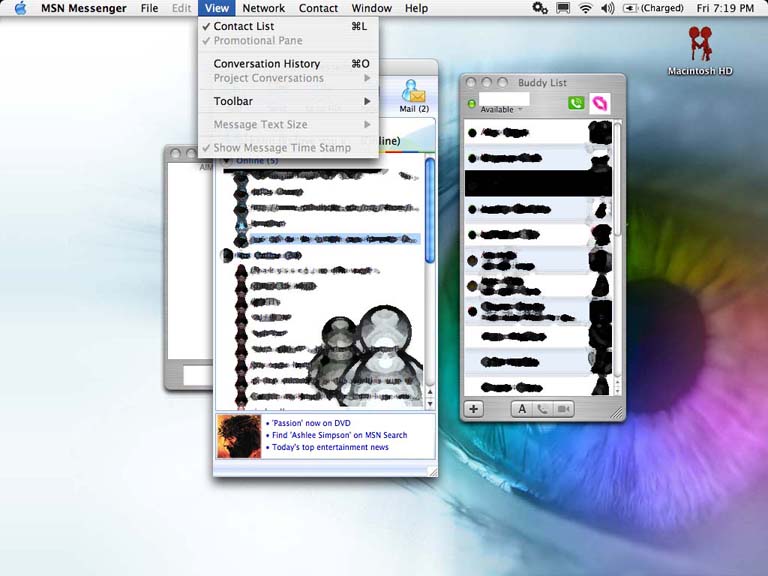Screen dimensions: 768x576
Task: Open the Edit menu
Action: pos(181,8)
